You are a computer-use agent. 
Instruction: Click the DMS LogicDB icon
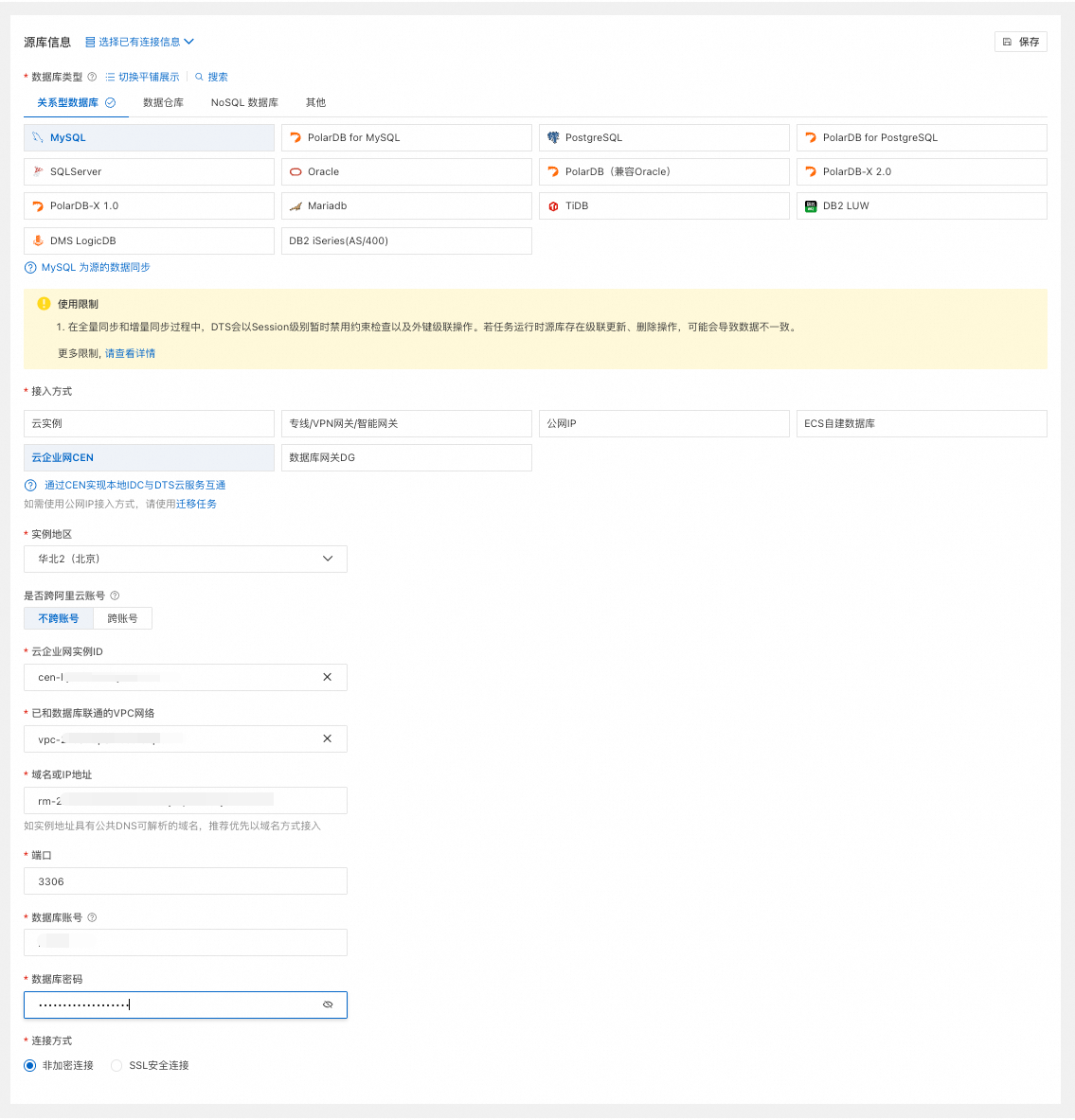tap(38, 240)
